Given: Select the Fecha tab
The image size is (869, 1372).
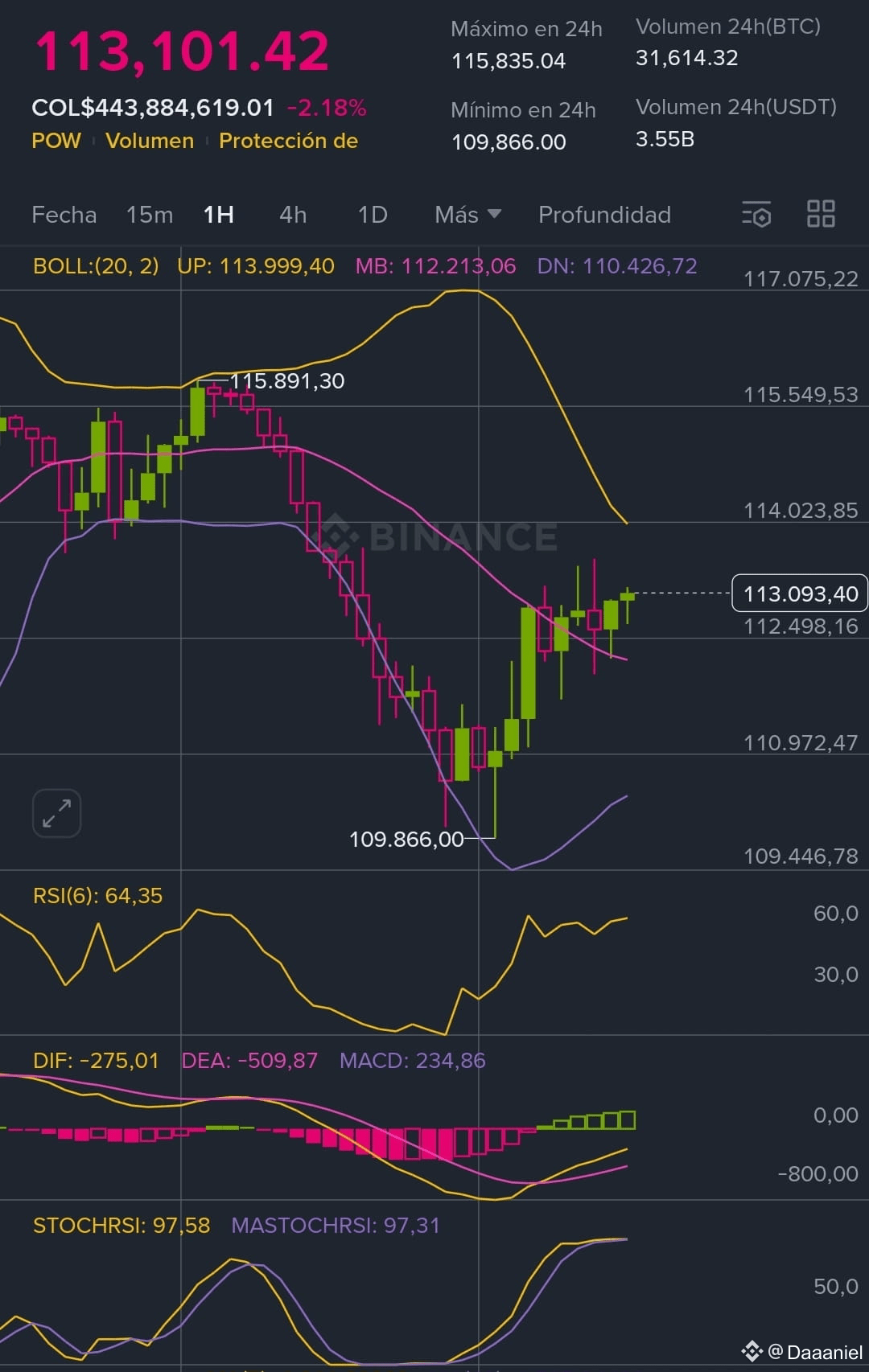Looking at the screenshot, I should [x=64, y=215].
